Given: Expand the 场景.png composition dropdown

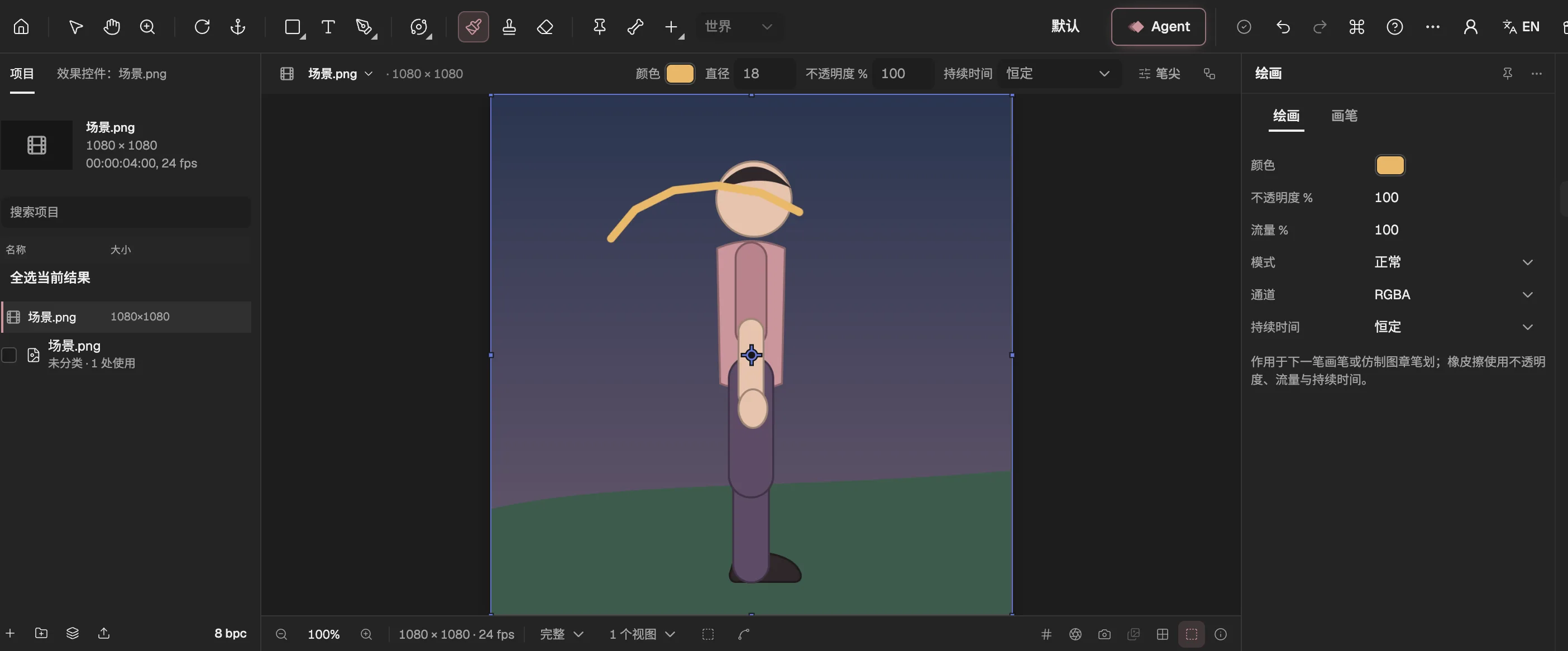Looking at the screenshot, I should [340, 74].
